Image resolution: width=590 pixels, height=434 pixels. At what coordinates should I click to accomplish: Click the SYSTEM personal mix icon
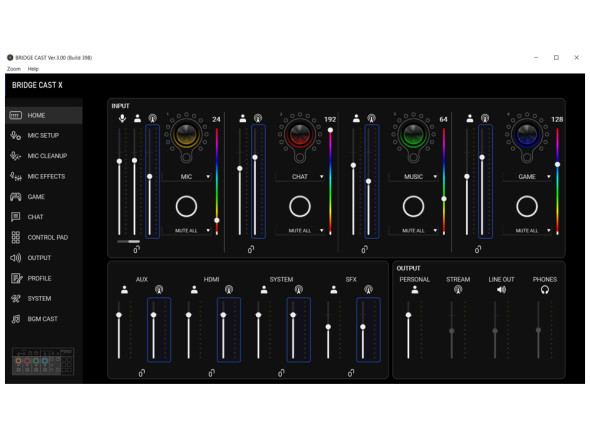click(264, 289)
